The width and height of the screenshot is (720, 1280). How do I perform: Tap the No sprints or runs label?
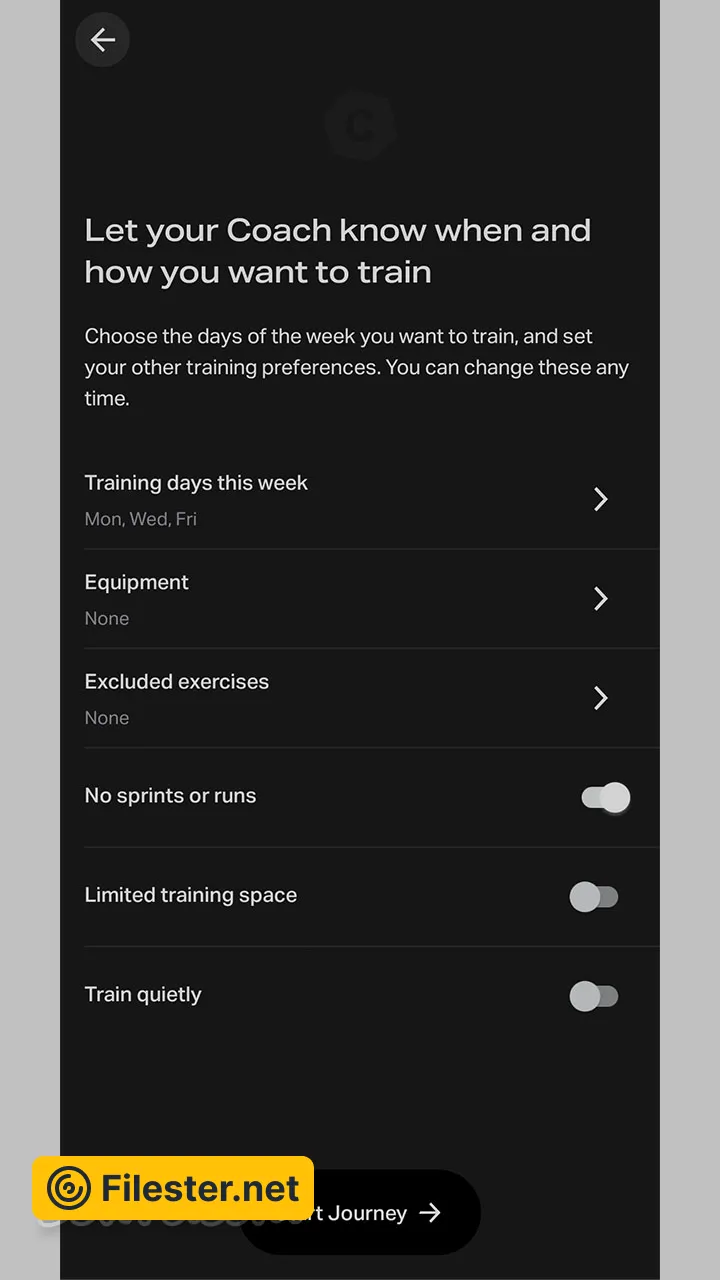click(x=171, y=796)
